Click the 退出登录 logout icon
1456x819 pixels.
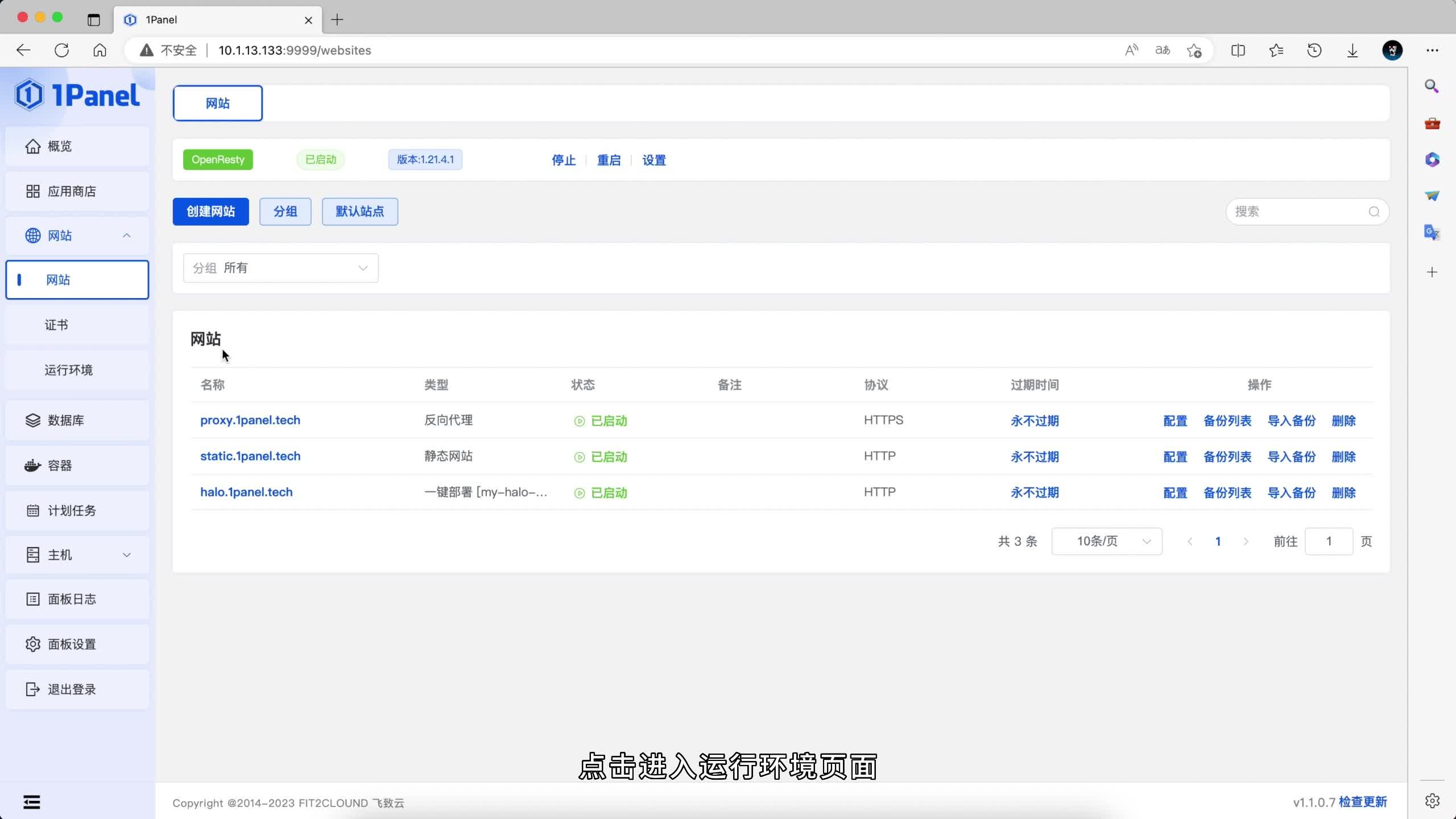pyautogui.click(x=32, y=689)
